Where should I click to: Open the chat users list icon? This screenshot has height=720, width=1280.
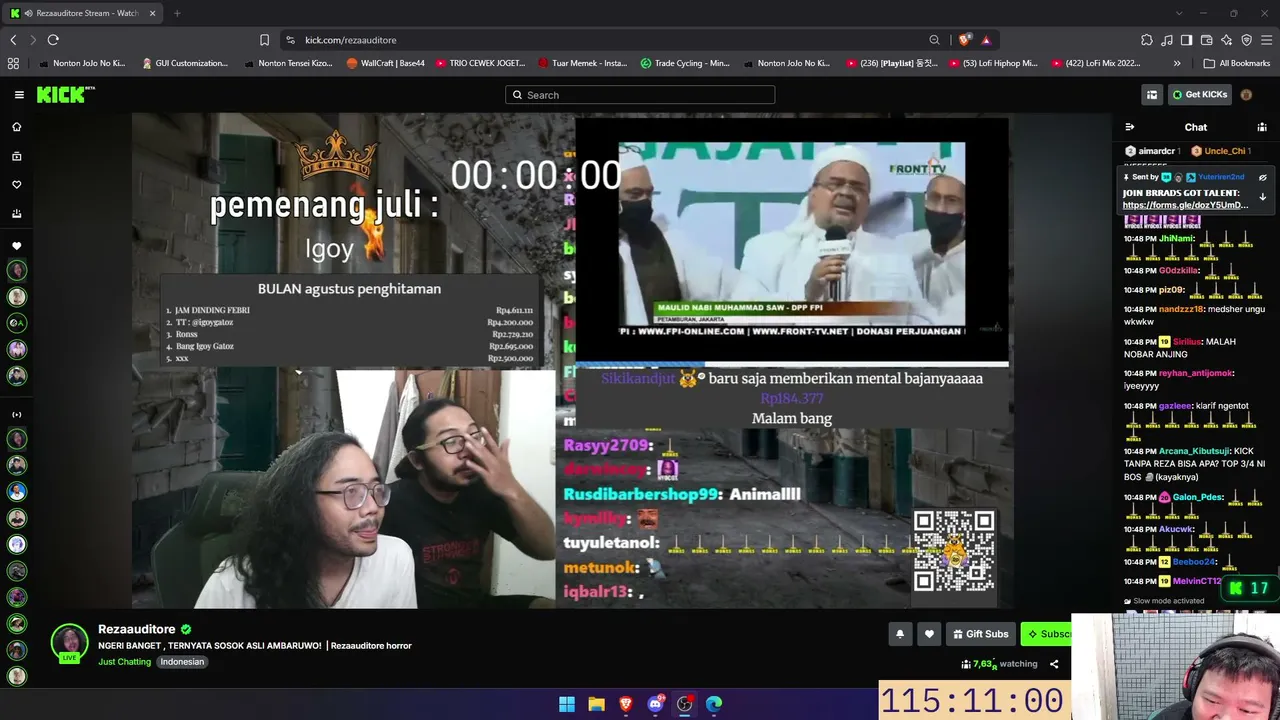point(1262,127)
